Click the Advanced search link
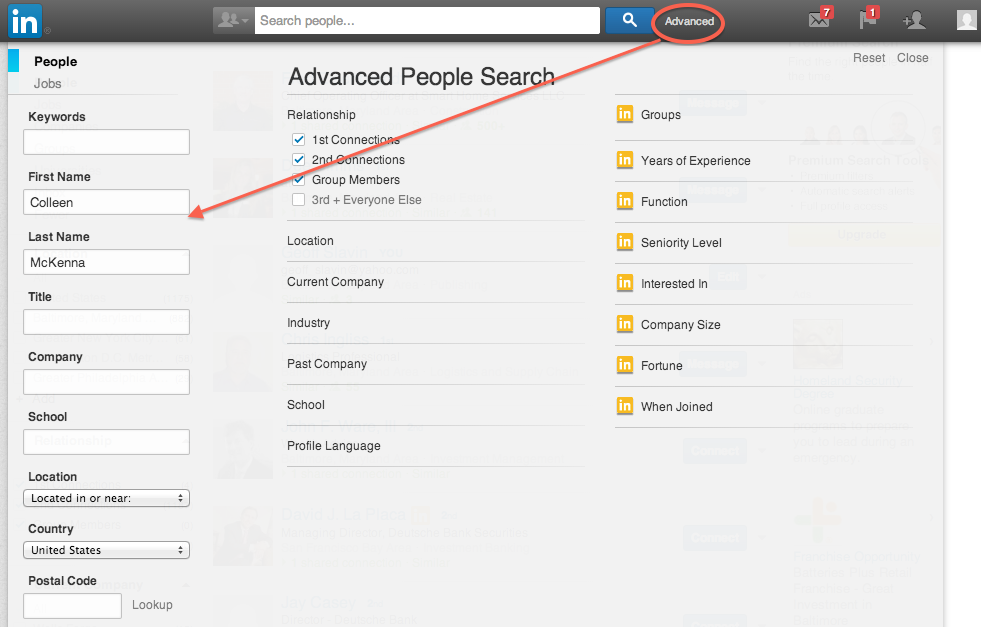Viewport: 981px width, 627px height. tap(689, 21)
